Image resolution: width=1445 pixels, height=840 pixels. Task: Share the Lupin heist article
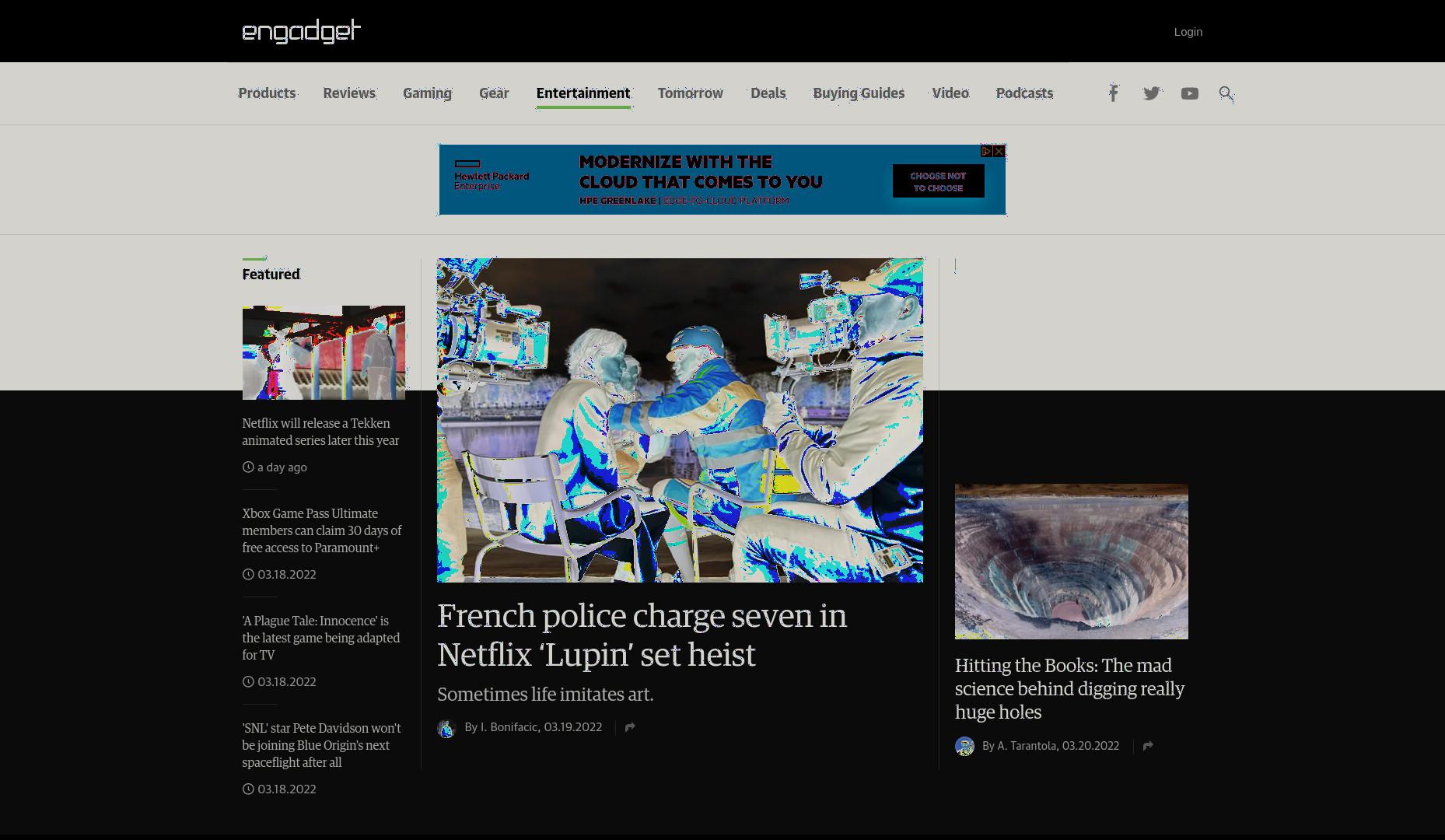[630, 727]
